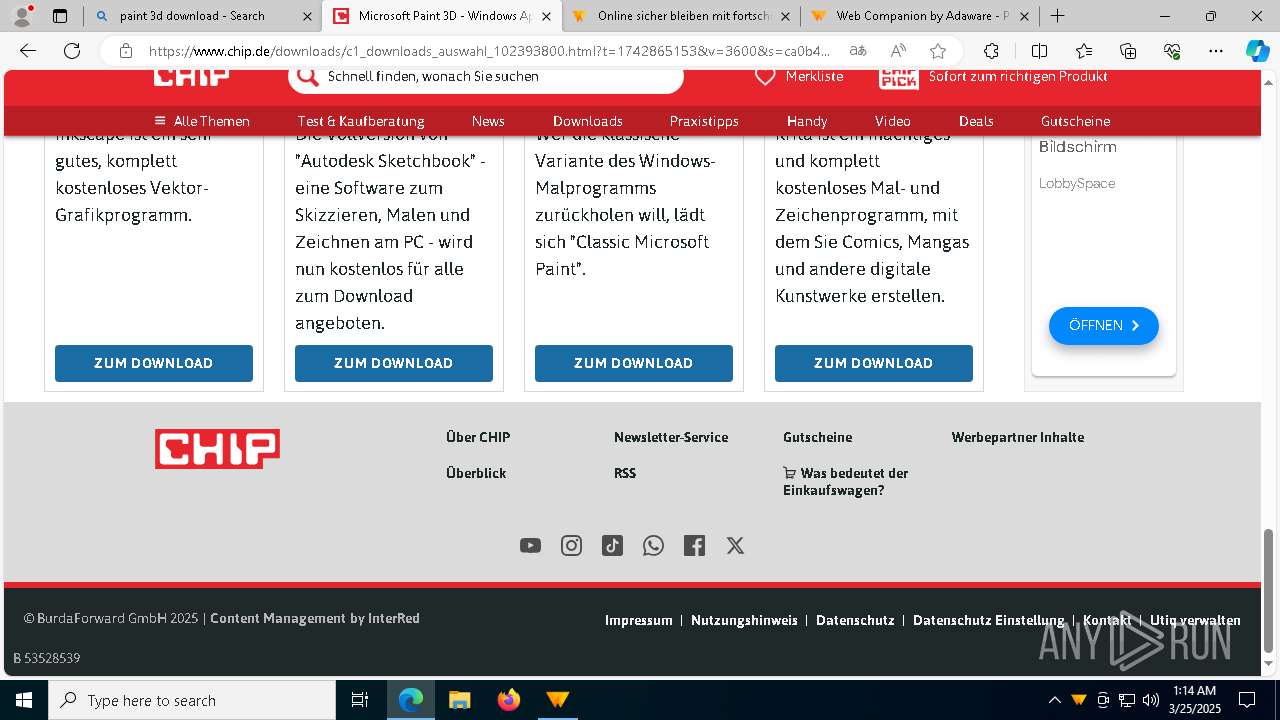Click Zum Download for Inkscape

coord(154,363)
